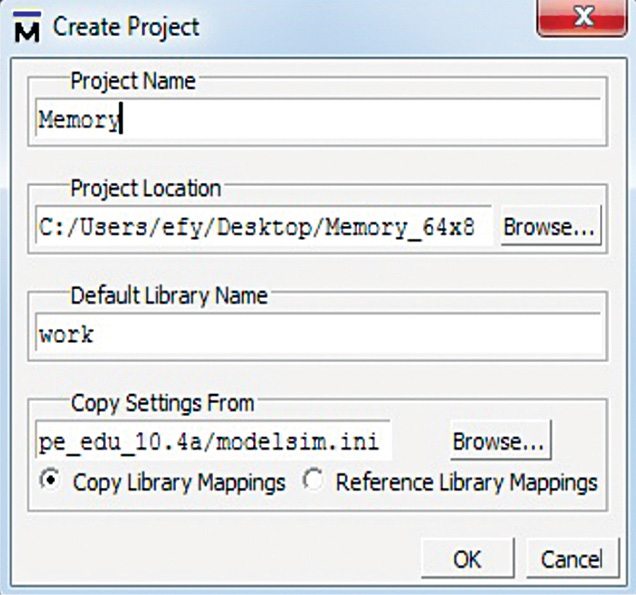This screenshot has width=636, height=595.
Task: Click the "Default Library Name" group label
Action: point(168,296)
